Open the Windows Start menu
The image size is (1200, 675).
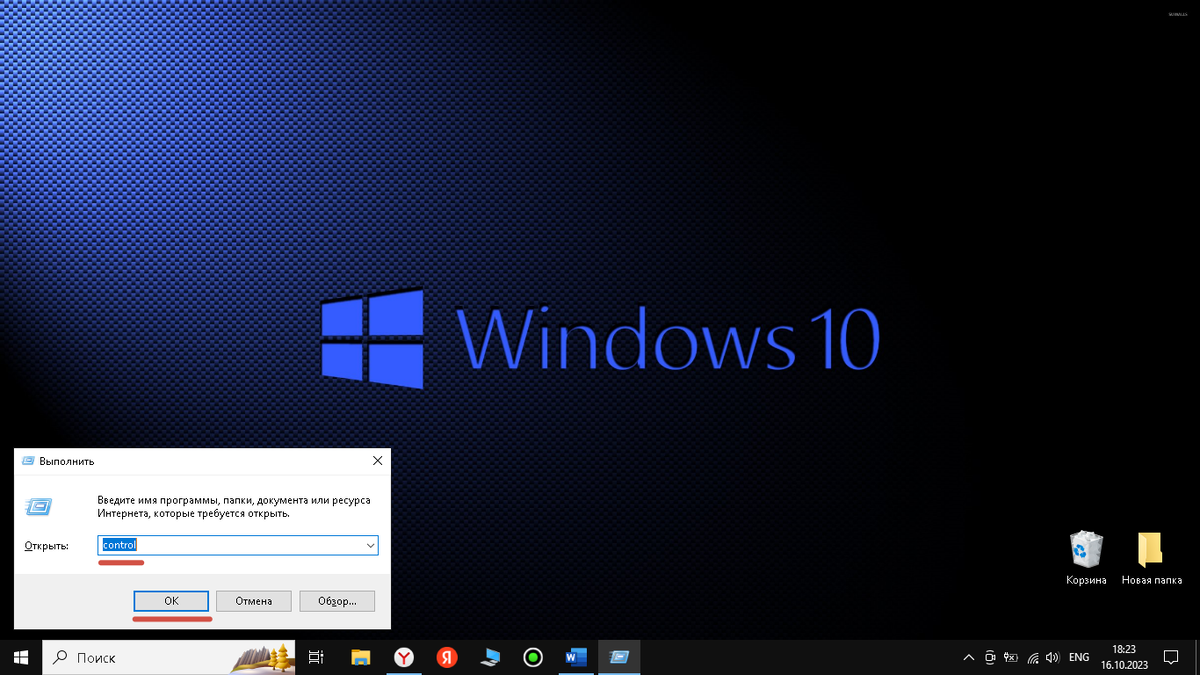(20, 657)
